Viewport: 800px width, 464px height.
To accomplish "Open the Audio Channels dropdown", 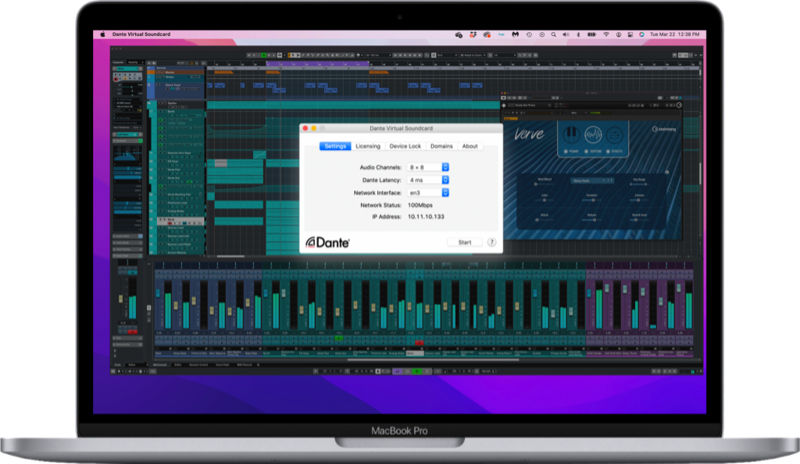I will click(x=428, y=167).
